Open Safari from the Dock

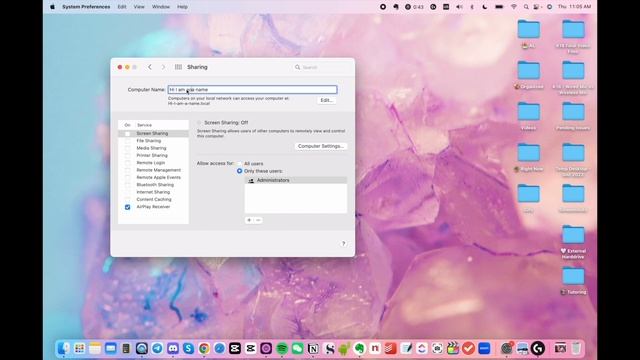click(219, 348)
